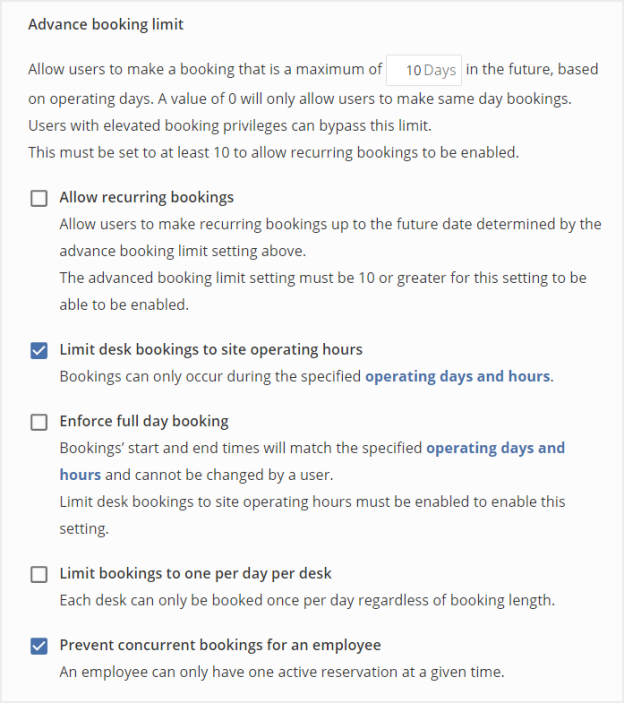Screen dimensions: 624x703
Task: Follow operating days and hours link under Enforce full day
Action: coord(495,448)
